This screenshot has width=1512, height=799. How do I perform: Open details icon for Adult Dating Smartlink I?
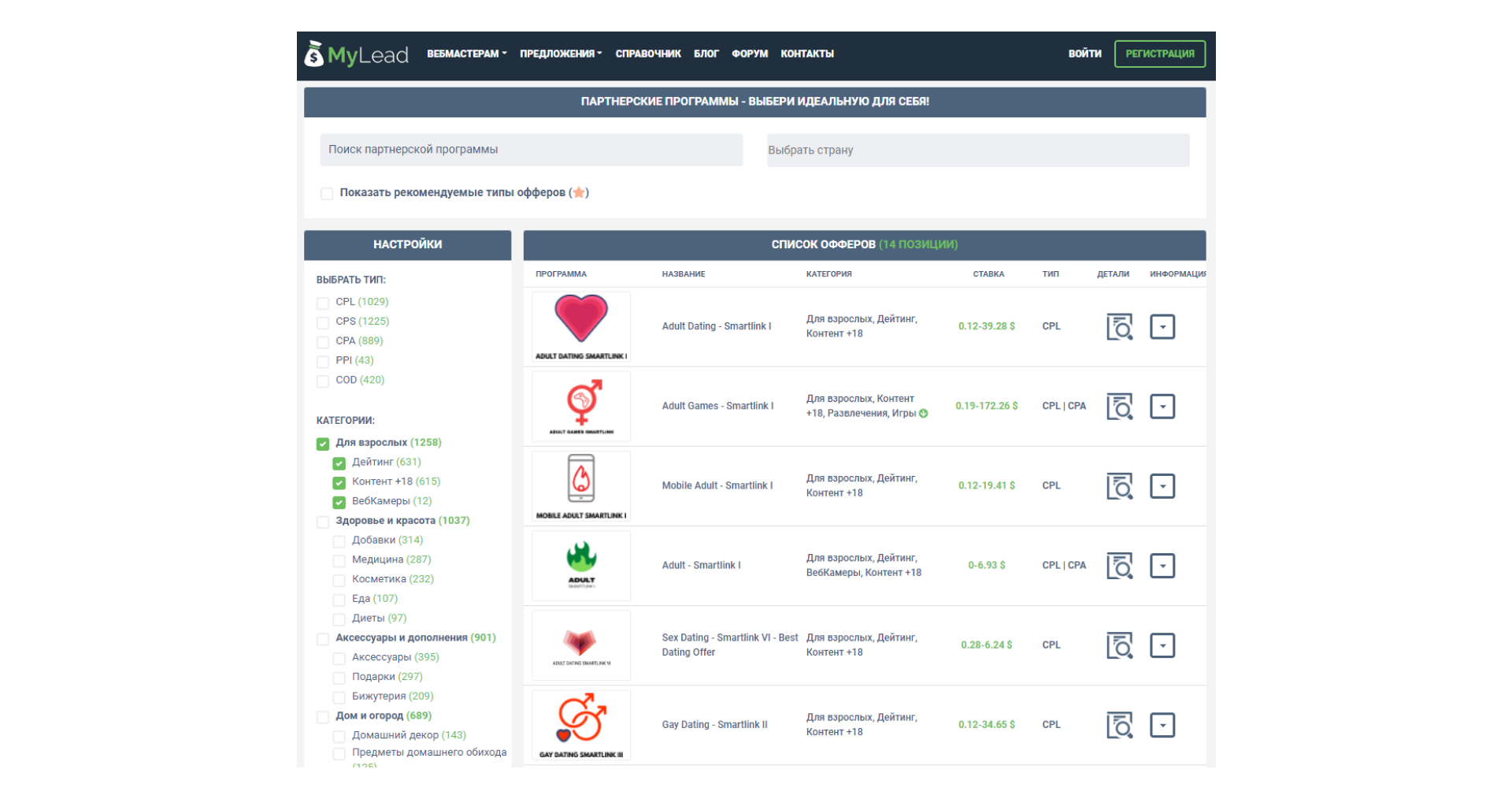click(x=1119, y=327)
